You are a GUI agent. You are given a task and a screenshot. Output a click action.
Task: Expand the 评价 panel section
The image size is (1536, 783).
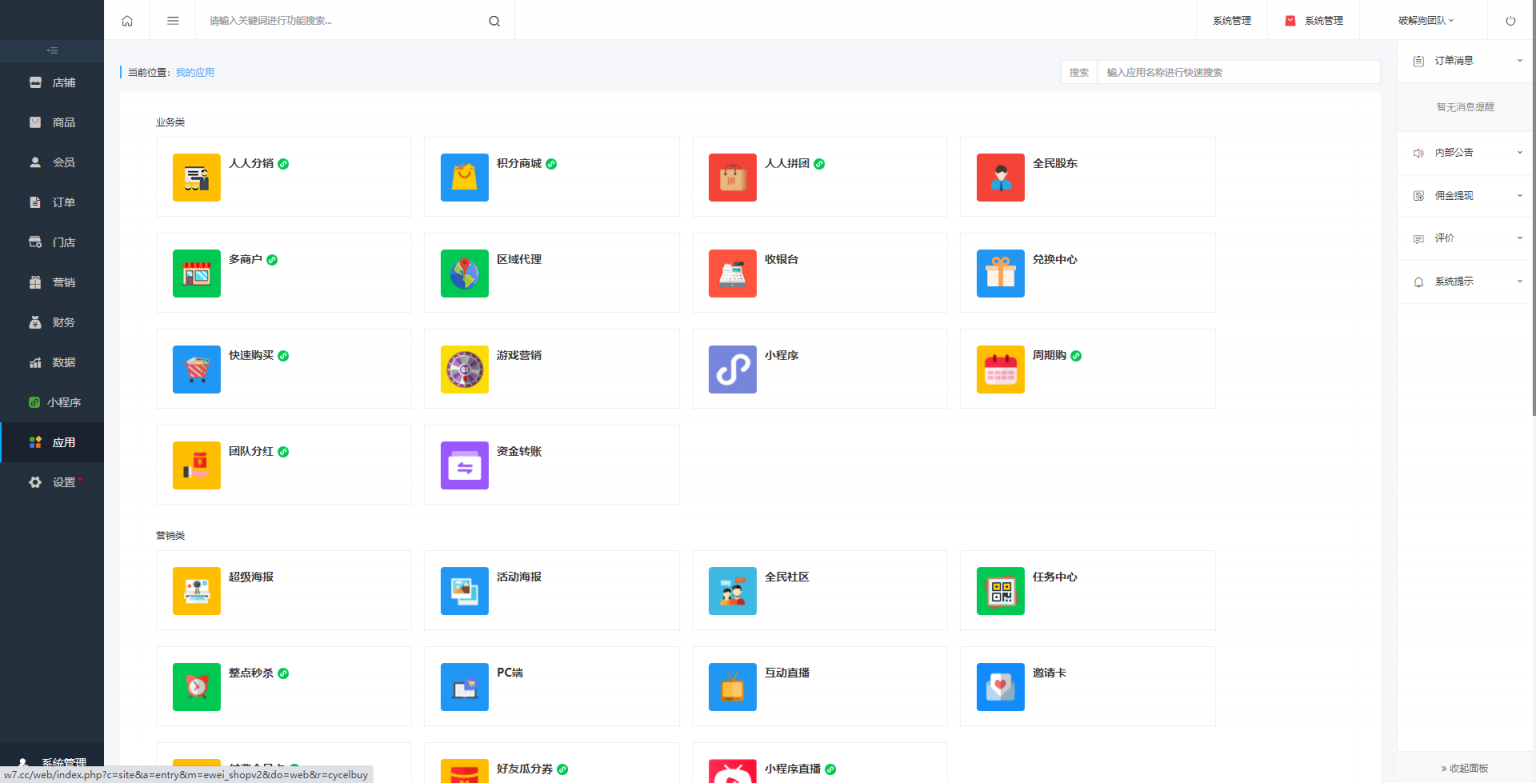click(1467, 239)
